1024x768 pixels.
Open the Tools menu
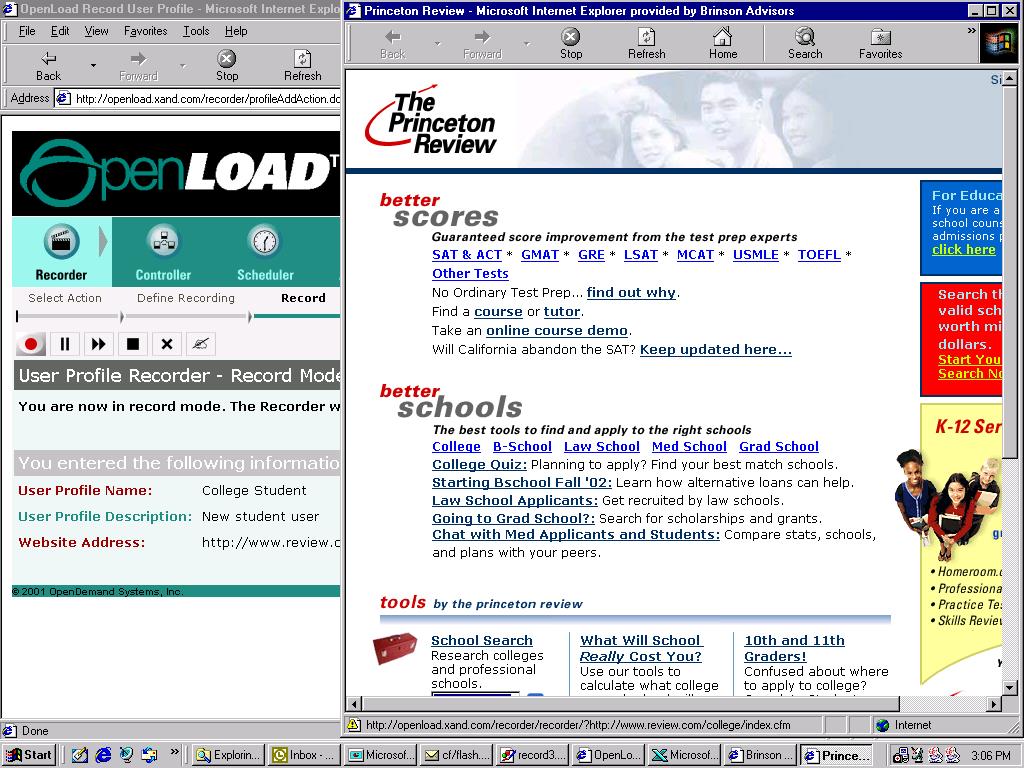196,31
